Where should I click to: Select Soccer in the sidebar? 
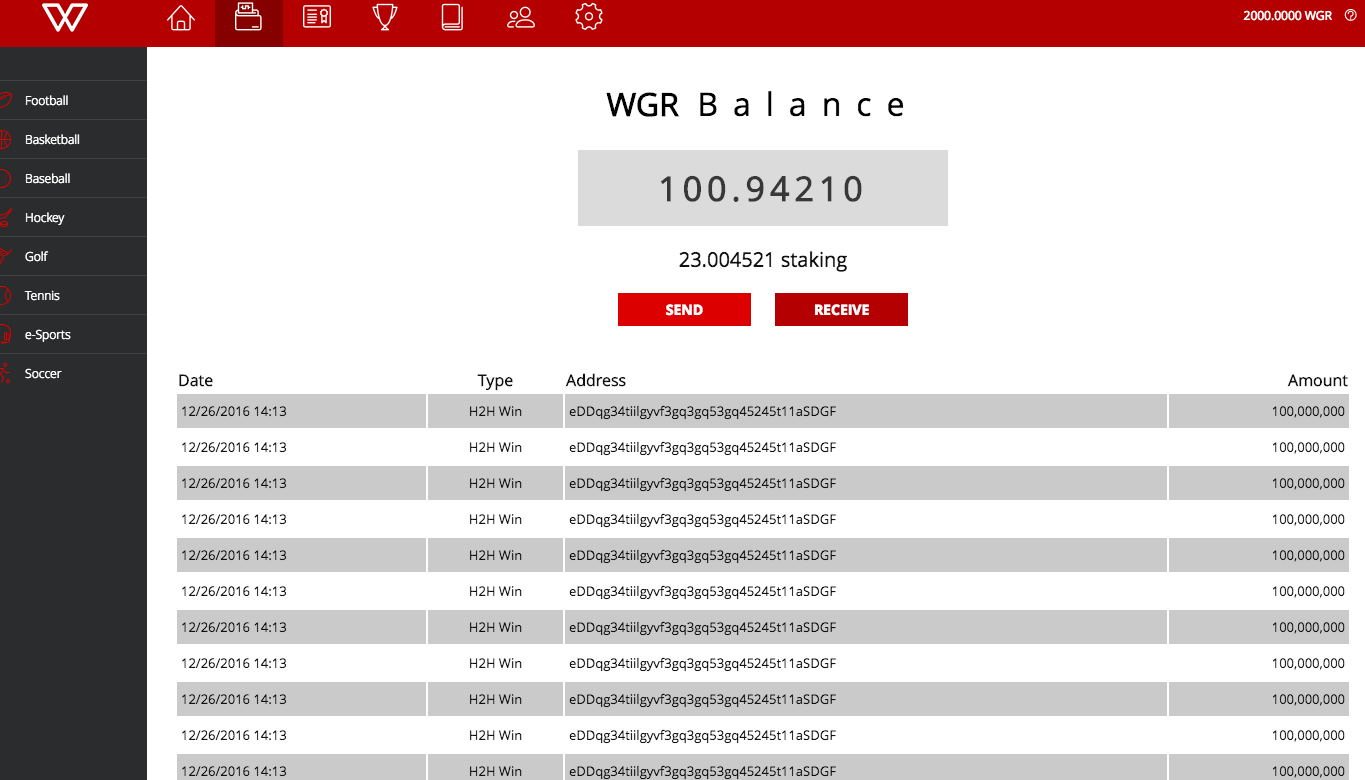[x=73, y=373]
